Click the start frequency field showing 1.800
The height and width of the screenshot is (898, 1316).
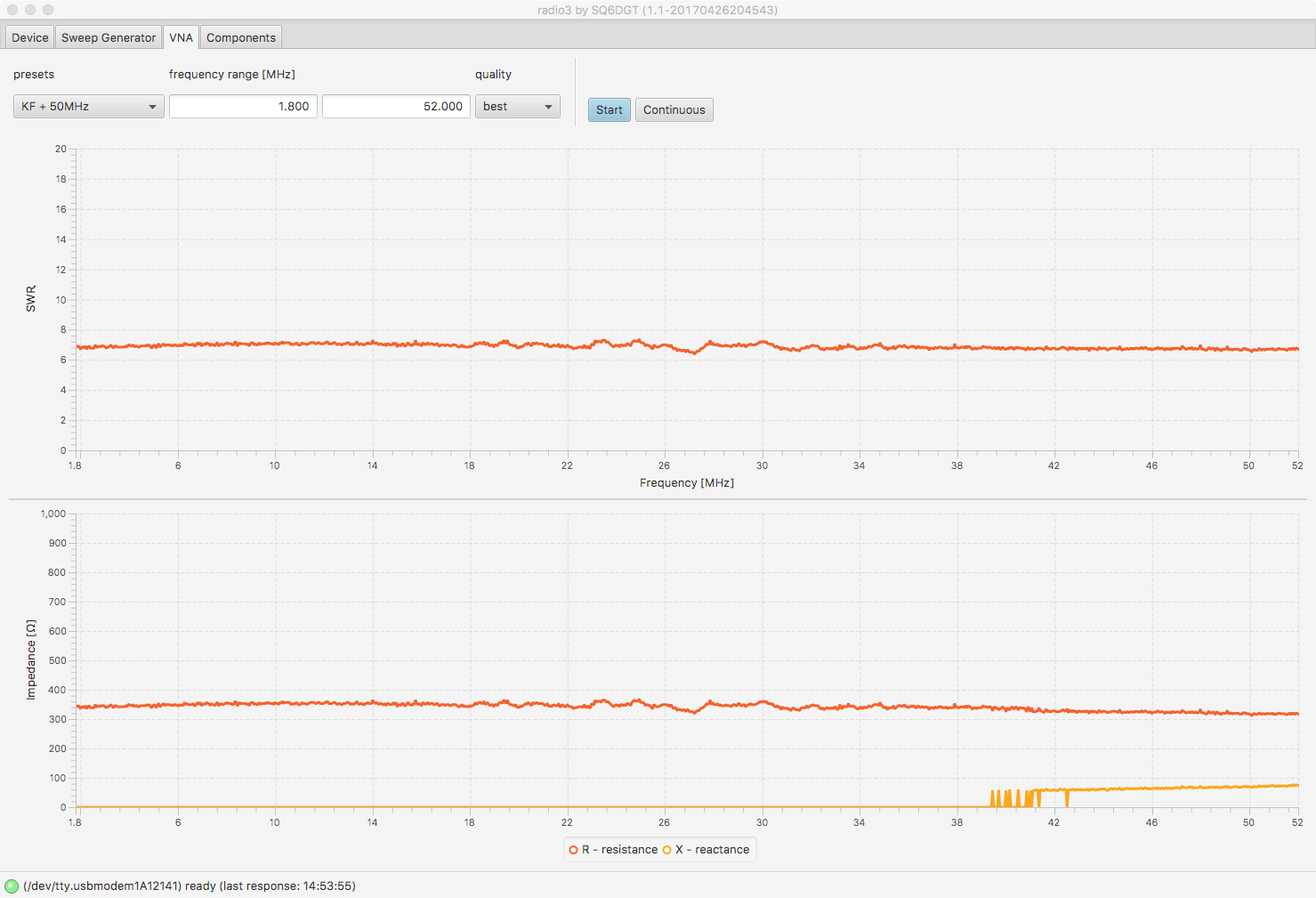tap(243, 107)
